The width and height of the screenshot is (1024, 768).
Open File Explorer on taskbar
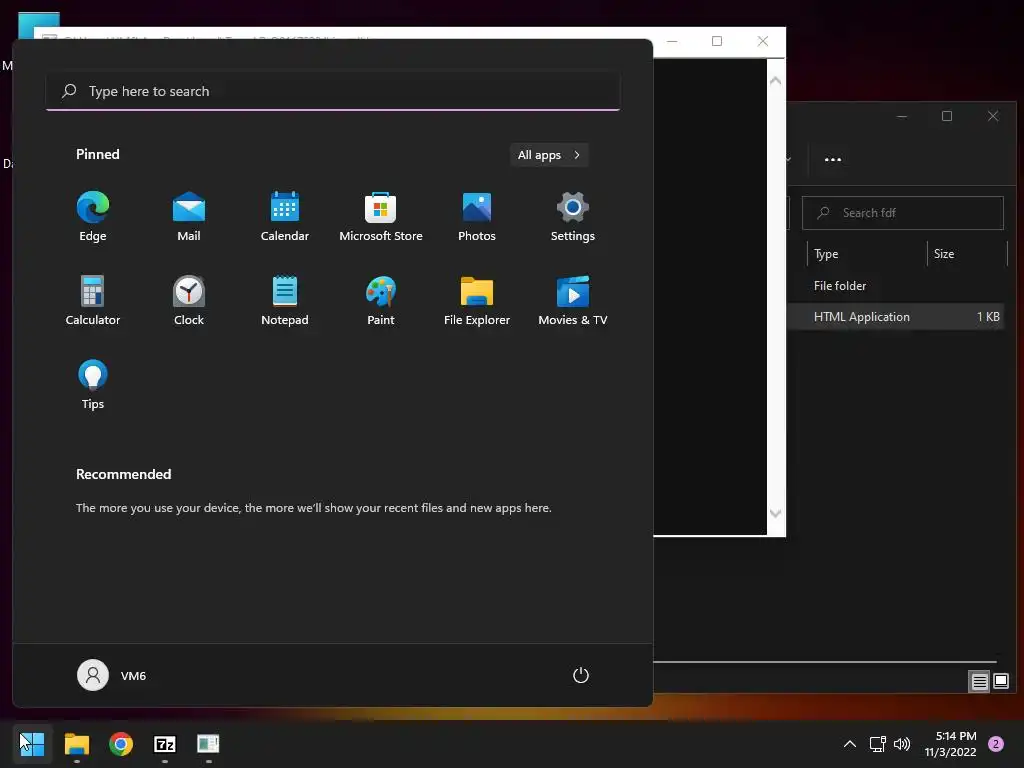click(x=76, y=744)
